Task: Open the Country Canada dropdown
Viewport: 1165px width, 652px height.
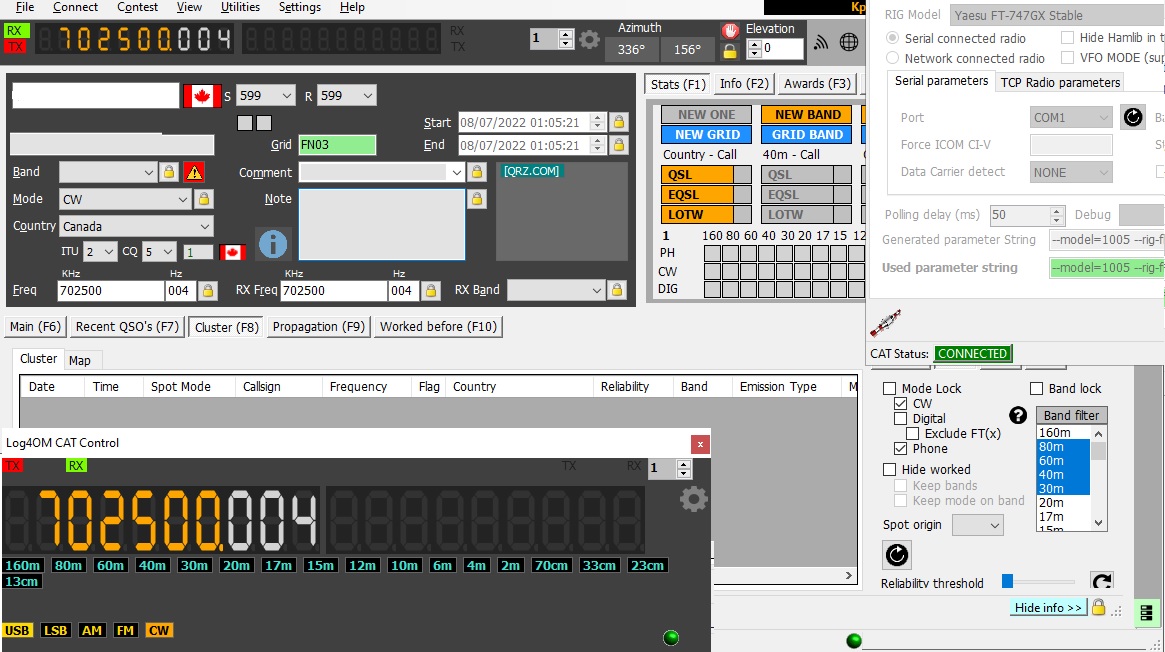Action: [x=136, y=226]
